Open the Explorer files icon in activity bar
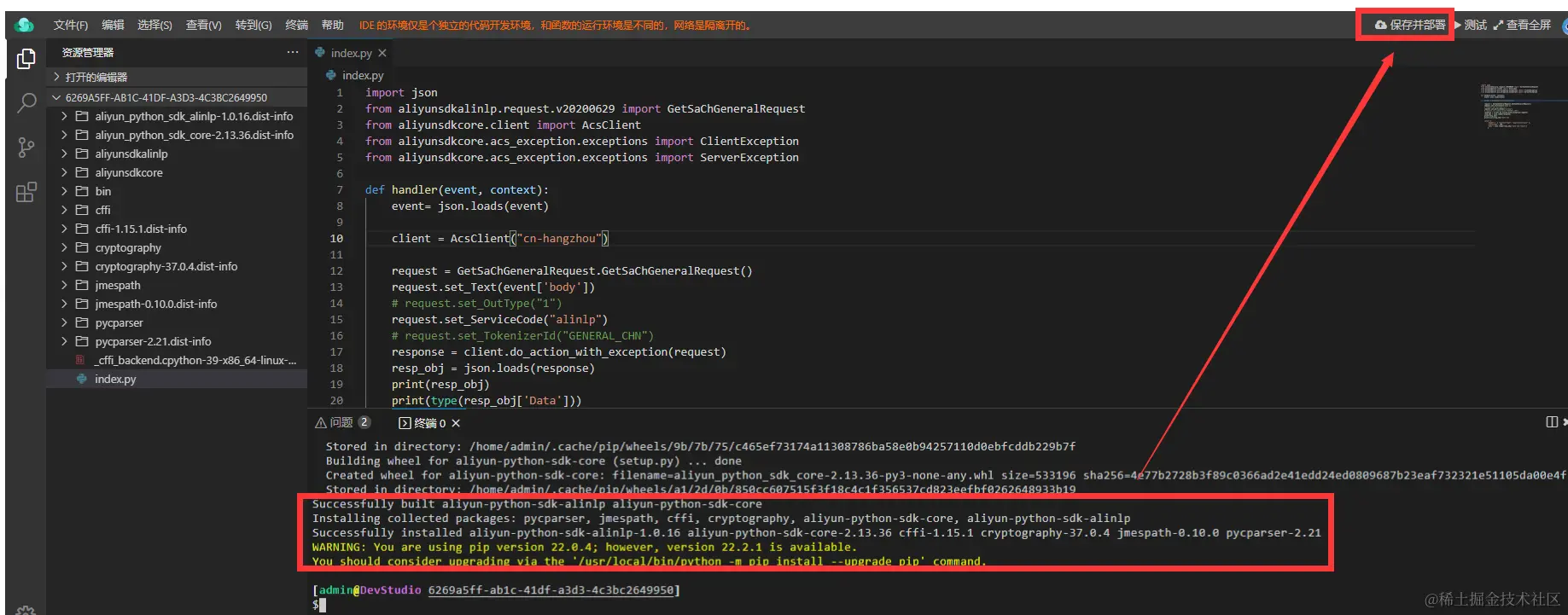 point(26,58)
